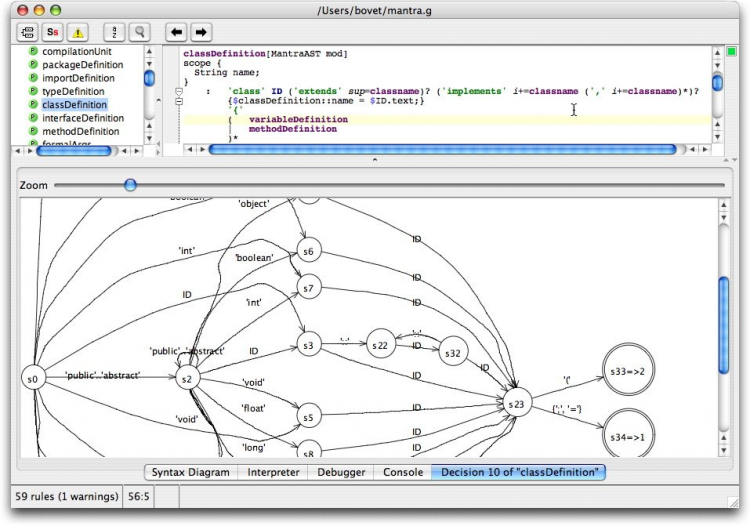Click the editor scrollbar top up arrow
The height and width of the screenshot is (526, 750).
717,52
